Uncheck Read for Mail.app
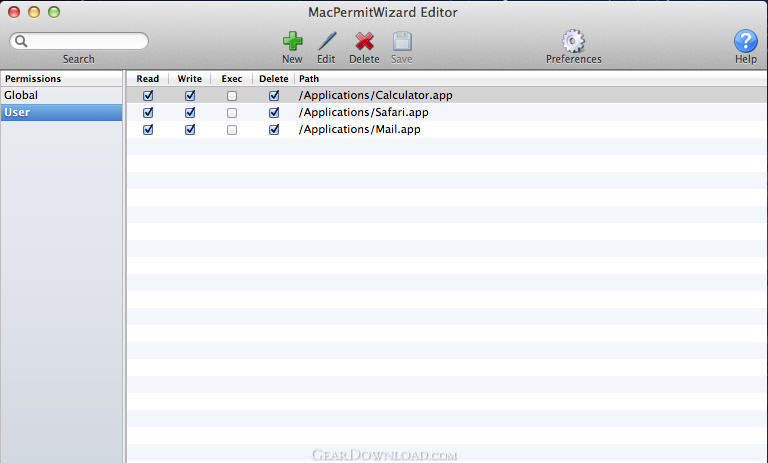 pyautogui.click(x=148, y=129)
